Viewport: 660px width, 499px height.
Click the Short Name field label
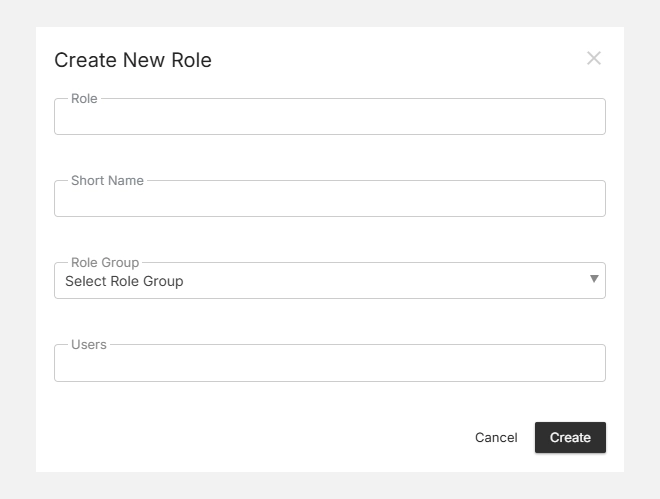(107, 181)
